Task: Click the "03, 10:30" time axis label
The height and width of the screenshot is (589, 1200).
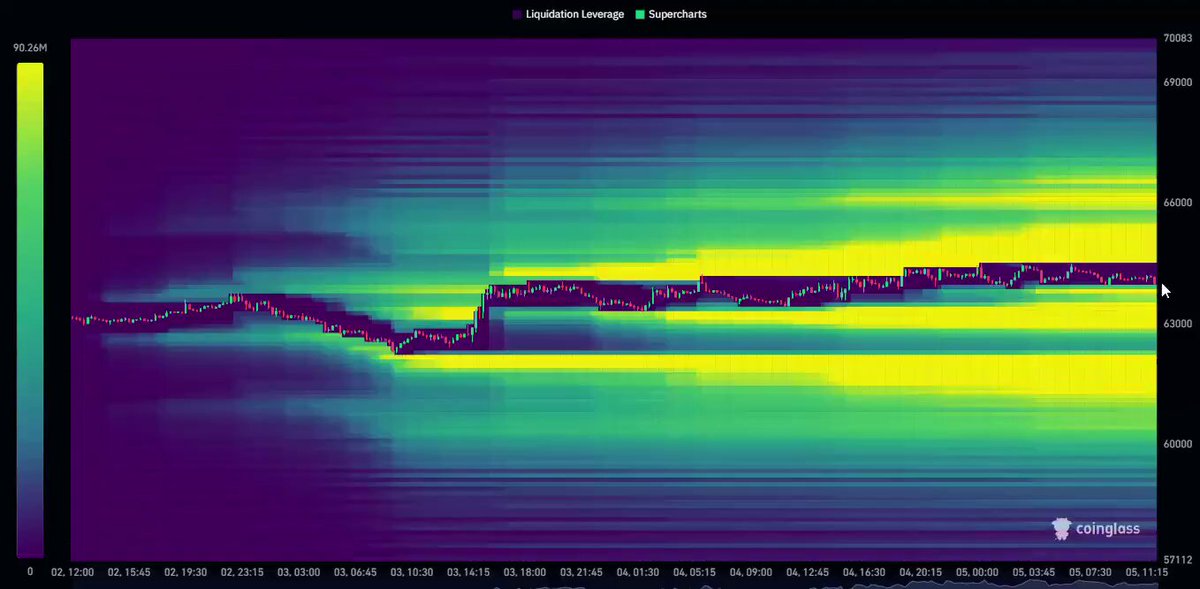Action: (411, 573)
